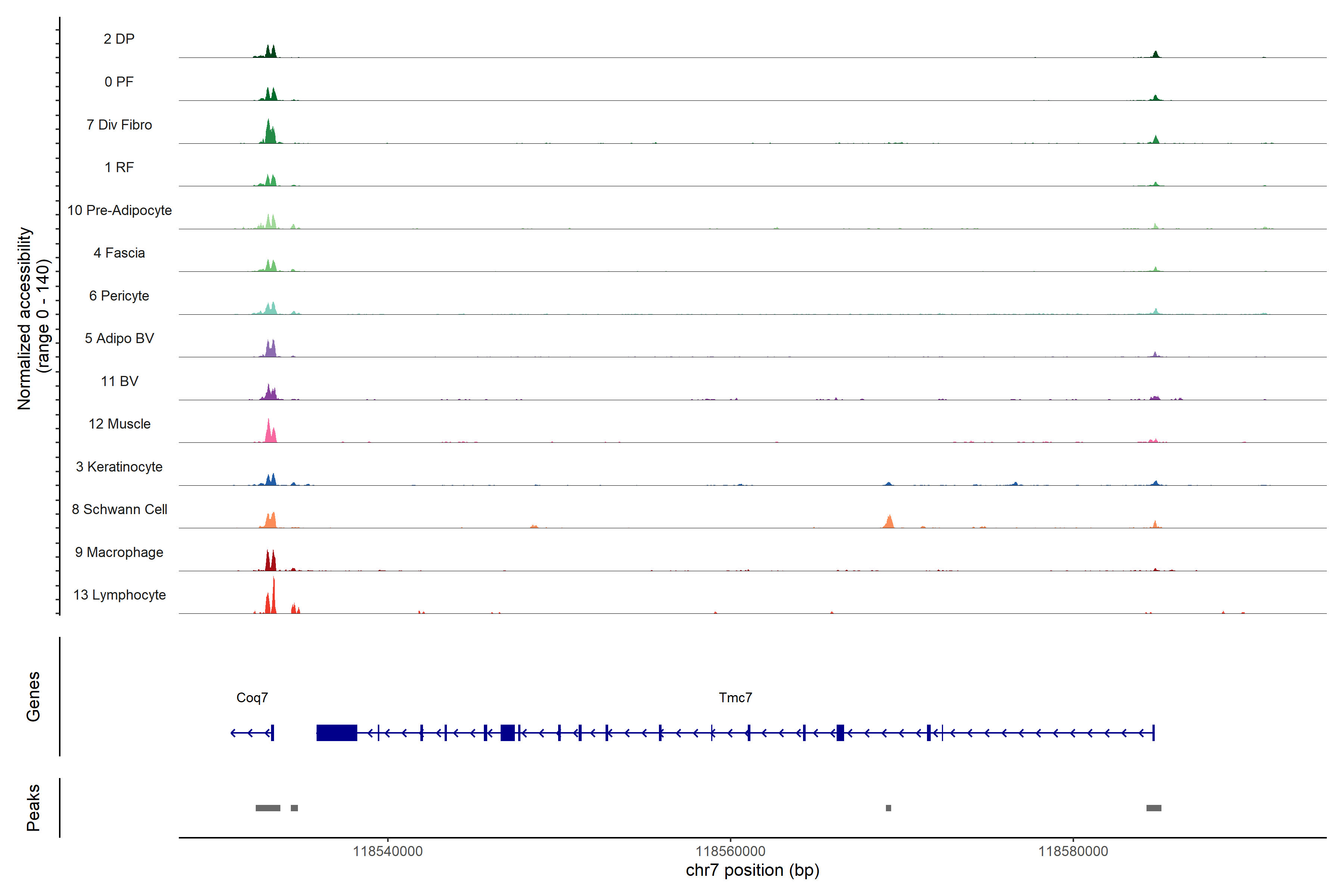The width and height of the screenshot is (1344, 896).
Task: Click the Coq7 gene name
Action: click(252, 698)
